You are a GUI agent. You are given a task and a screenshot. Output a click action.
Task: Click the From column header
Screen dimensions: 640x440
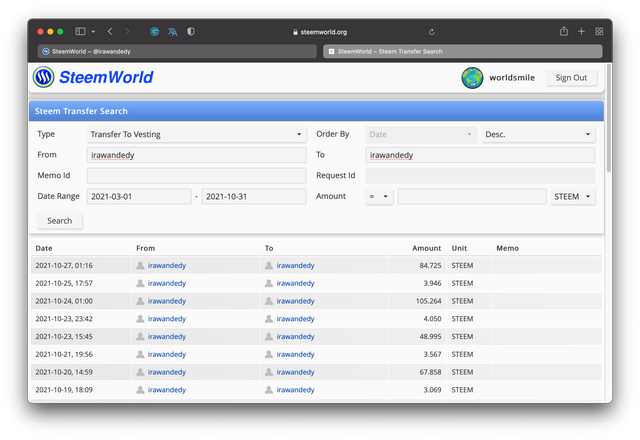(x=145, y=248)
